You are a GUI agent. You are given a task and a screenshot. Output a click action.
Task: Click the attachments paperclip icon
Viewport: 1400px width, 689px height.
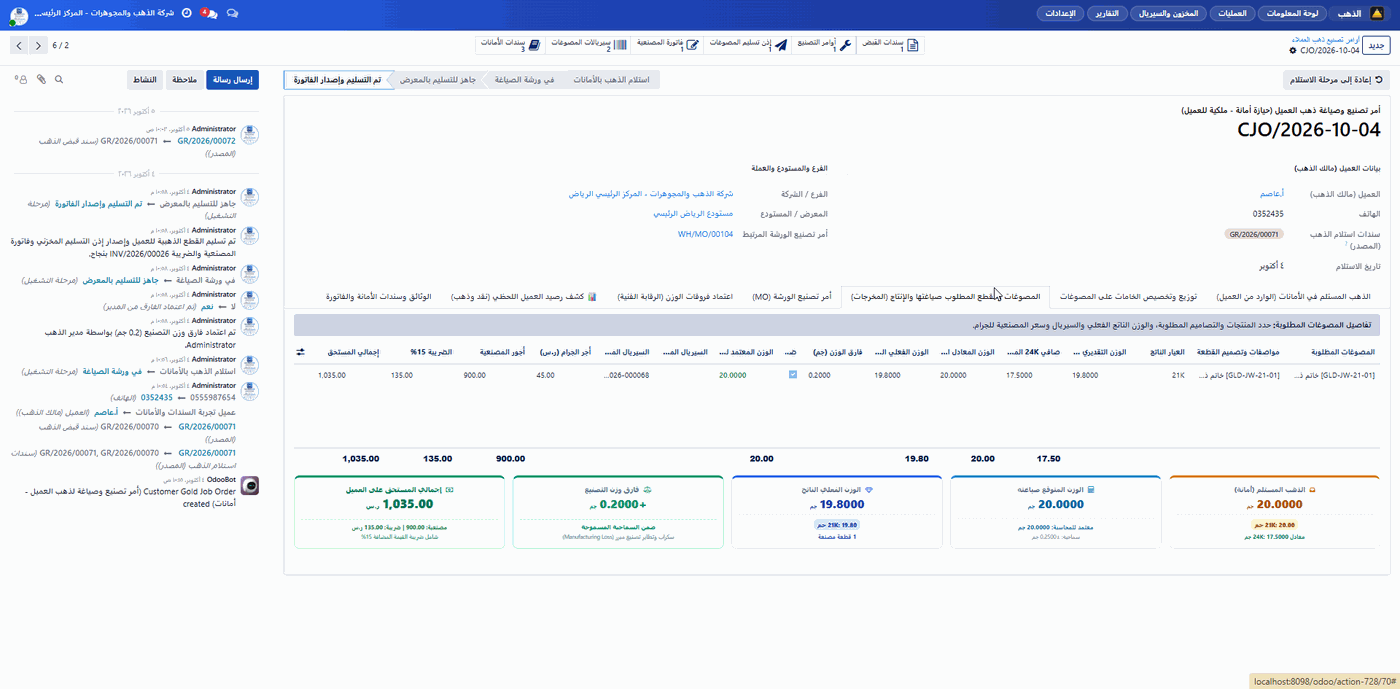[41, 79]
